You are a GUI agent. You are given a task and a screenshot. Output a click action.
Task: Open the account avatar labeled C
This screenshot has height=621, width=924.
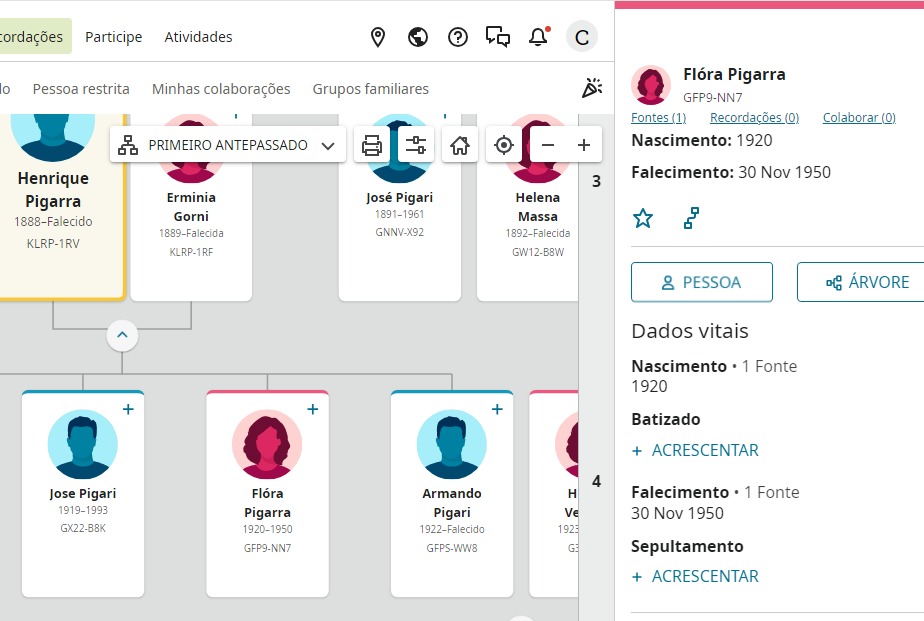[x=582, y=37]
